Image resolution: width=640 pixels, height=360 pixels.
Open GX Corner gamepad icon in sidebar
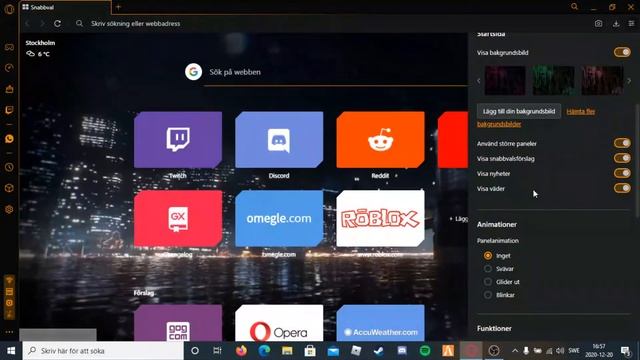pyautogui.click(x=9, y=47)
